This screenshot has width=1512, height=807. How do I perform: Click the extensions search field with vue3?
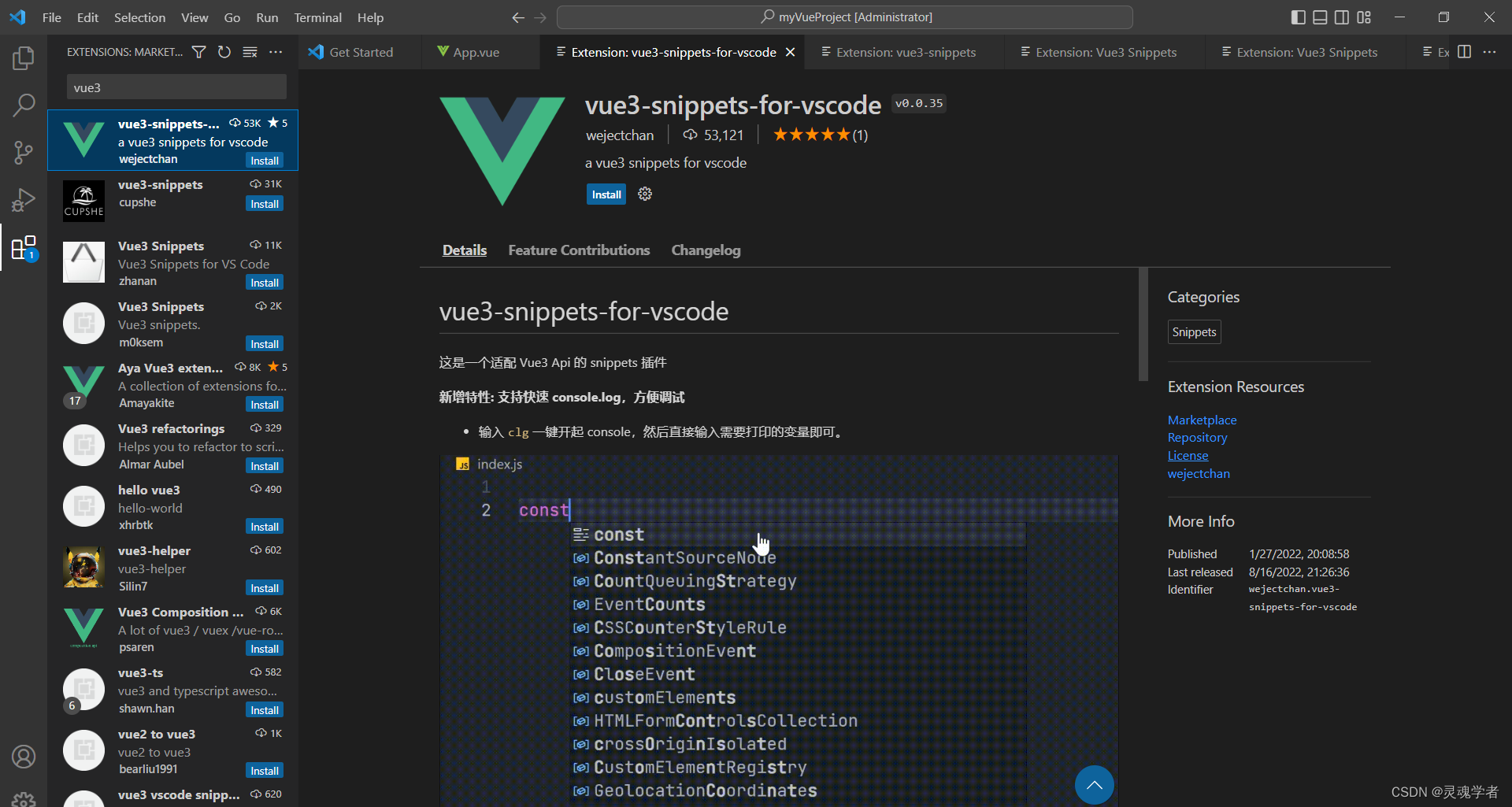coord(176,87)
